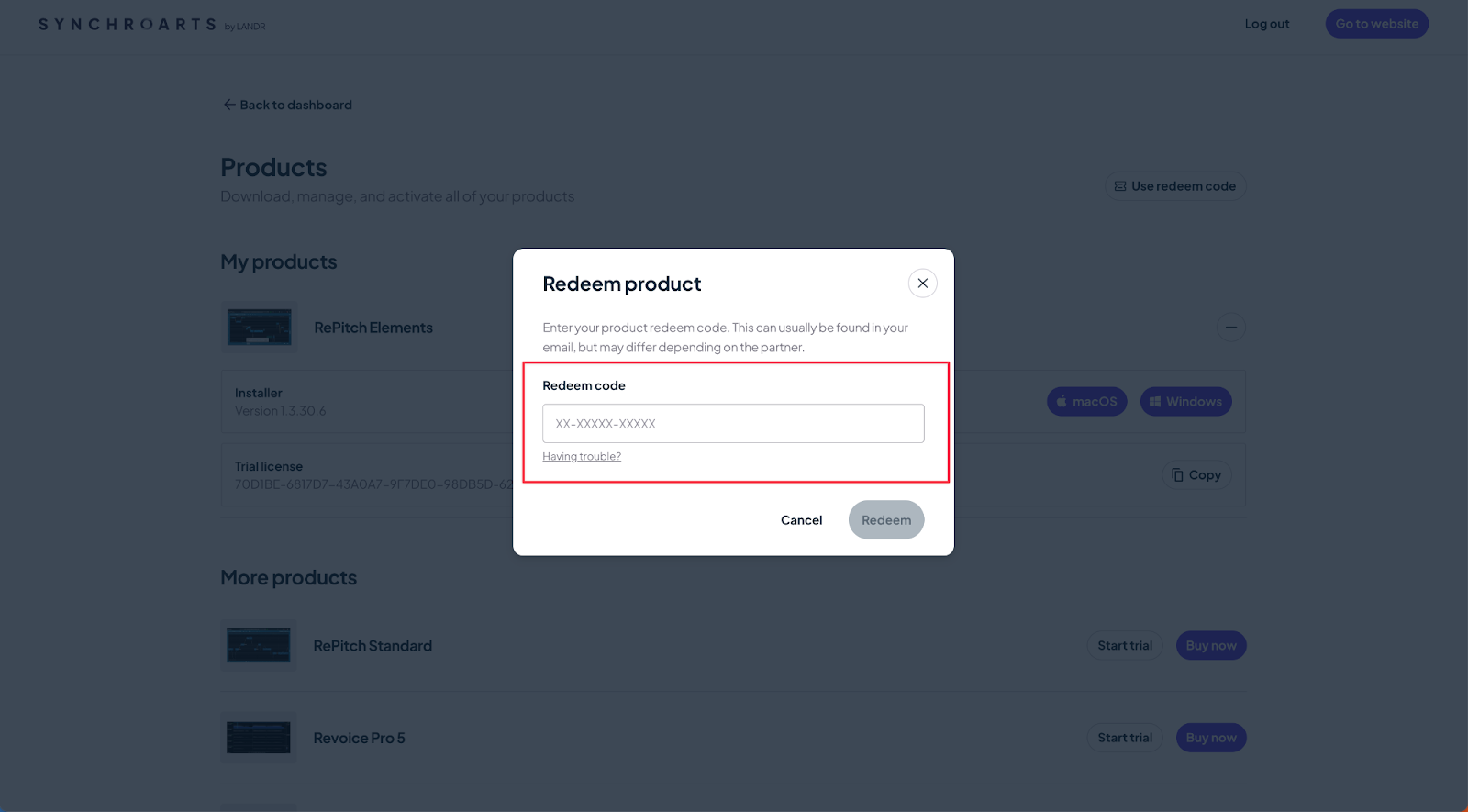Start trial for RePitch Standard
The image size is (1468, 812).
[x=1125, y=646]
